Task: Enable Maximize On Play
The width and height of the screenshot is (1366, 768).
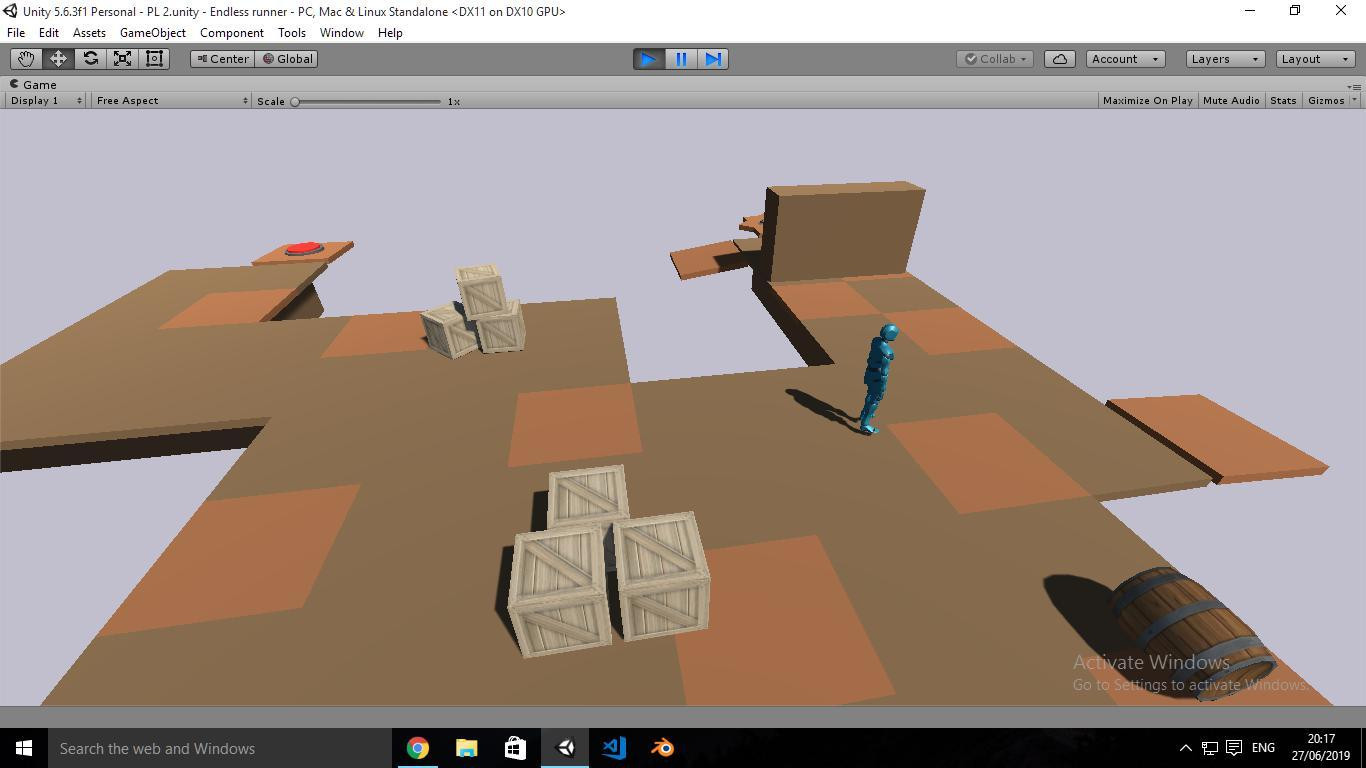Action: coord(1147,100)
